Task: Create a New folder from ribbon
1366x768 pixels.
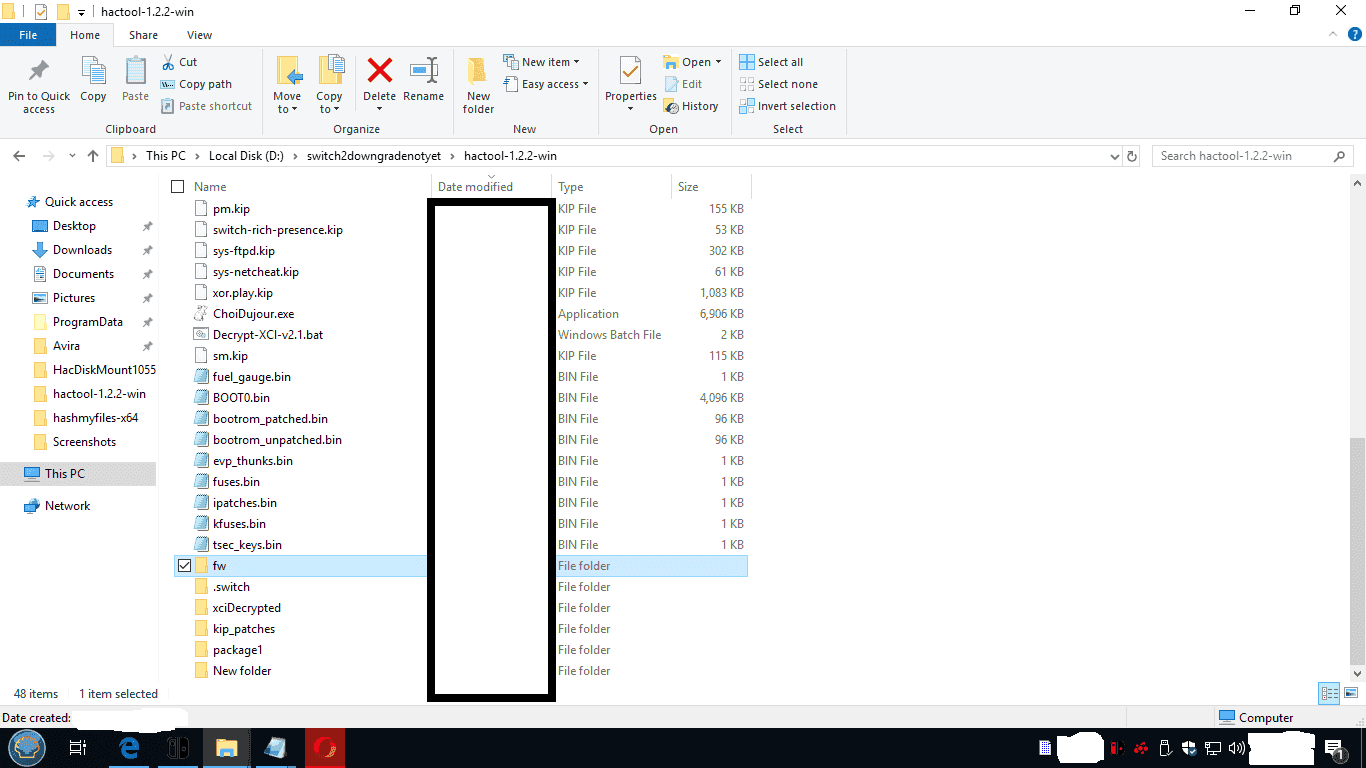Action: tap(478, 84)
